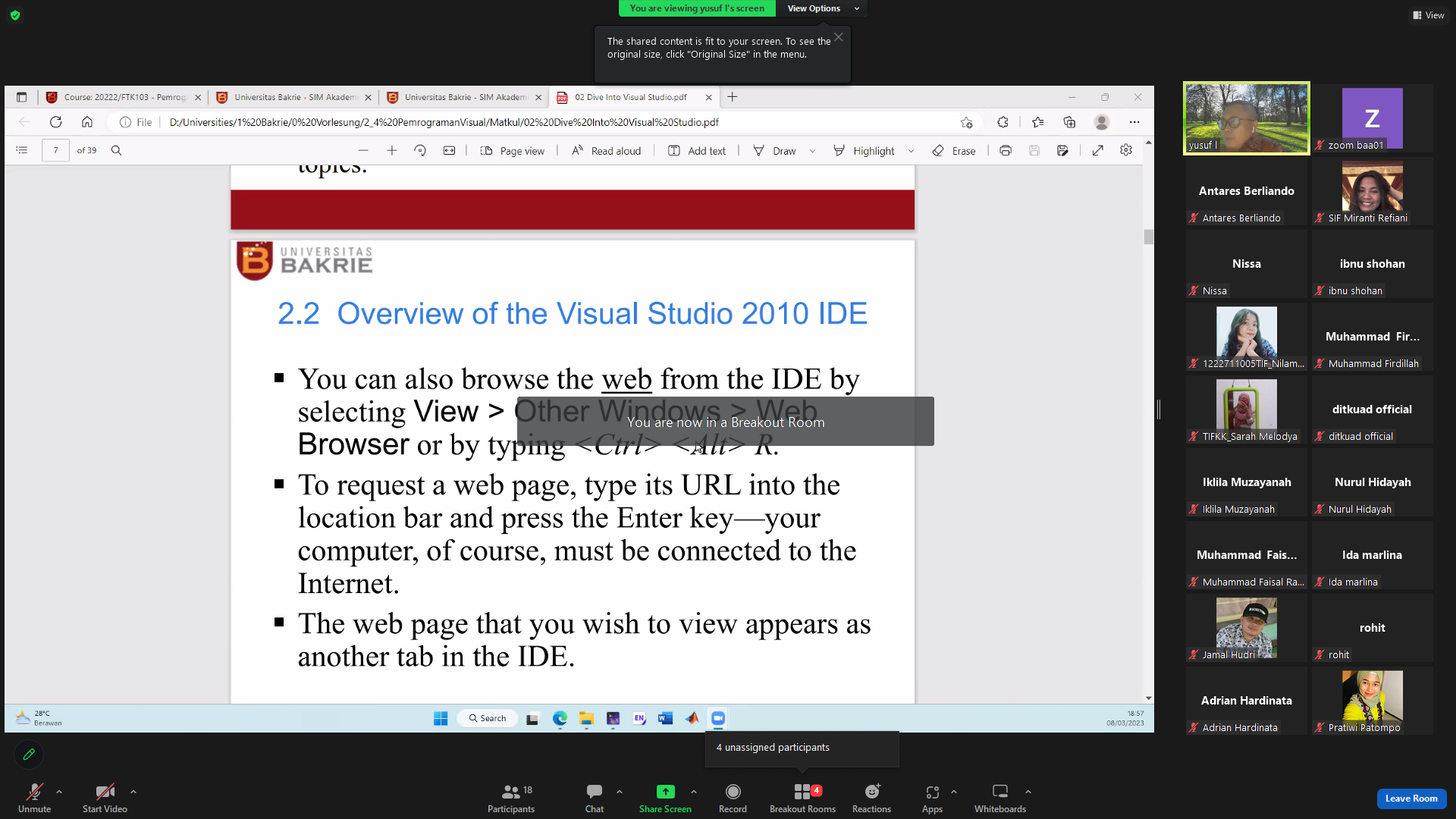Open Edge Collections

[x=1069, y=122]
